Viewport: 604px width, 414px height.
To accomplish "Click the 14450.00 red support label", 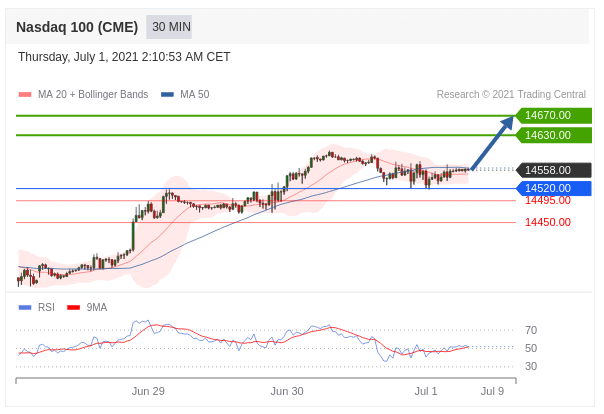I will [547, 222].
